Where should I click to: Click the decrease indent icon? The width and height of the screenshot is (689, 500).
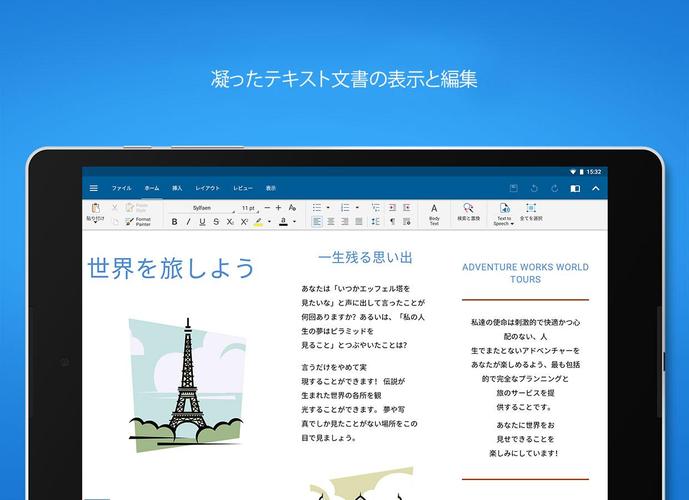click(392, 207)
